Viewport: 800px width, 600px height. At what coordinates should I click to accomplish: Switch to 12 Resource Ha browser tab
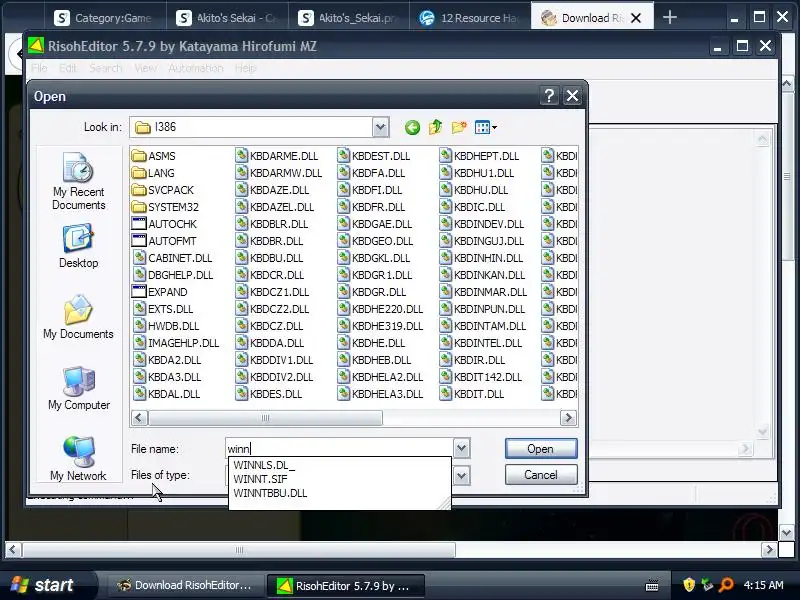469,18
